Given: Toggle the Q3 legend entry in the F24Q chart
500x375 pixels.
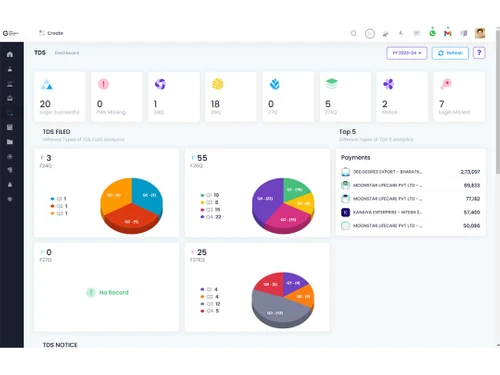Looking at the screenshot, I should pyautogui.click(x=58, y=213).
